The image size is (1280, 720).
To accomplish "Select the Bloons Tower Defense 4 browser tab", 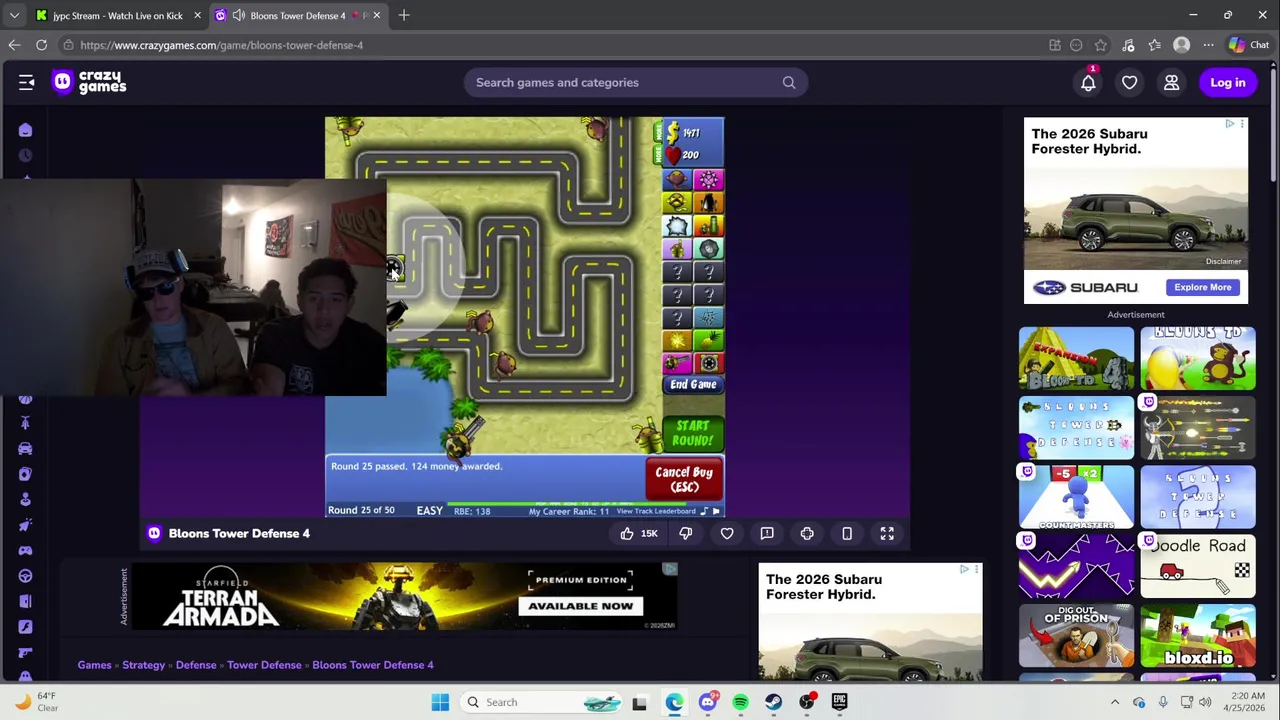I will (297, 16).
